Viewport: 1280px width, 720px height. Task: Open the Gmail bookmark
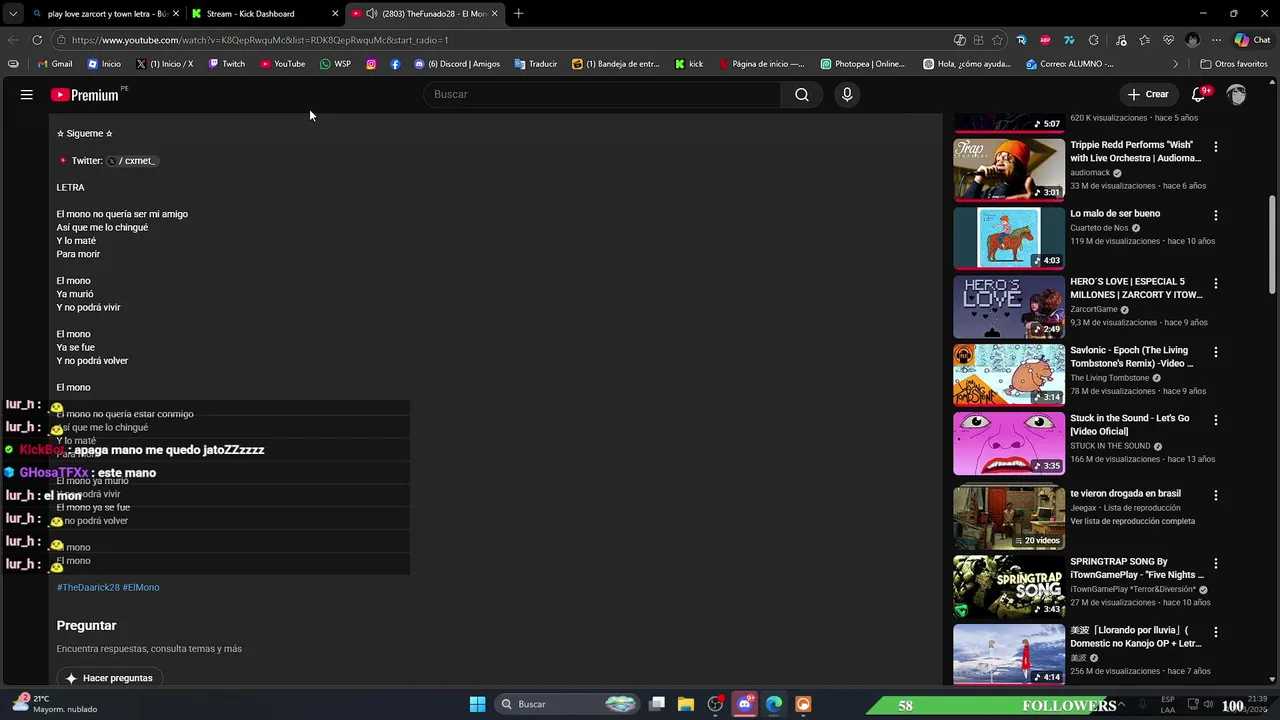click(55, 64)
